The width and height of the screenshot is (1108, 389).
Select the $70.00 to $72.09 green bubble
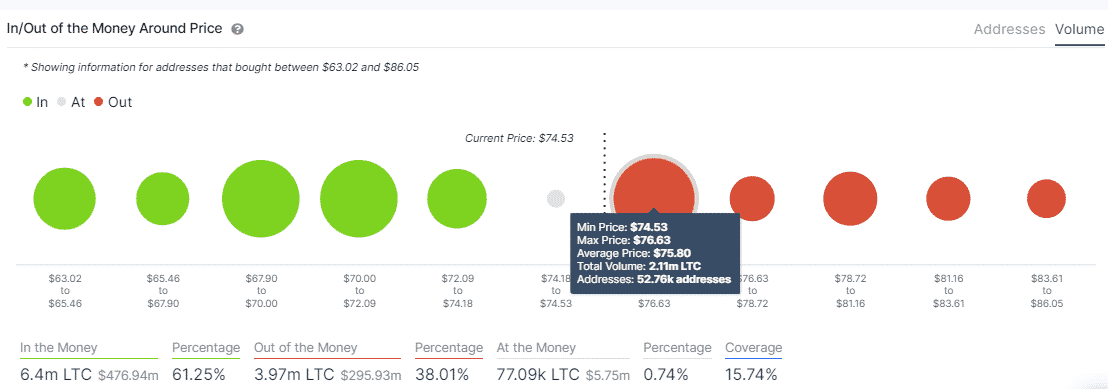coord(359,199)
